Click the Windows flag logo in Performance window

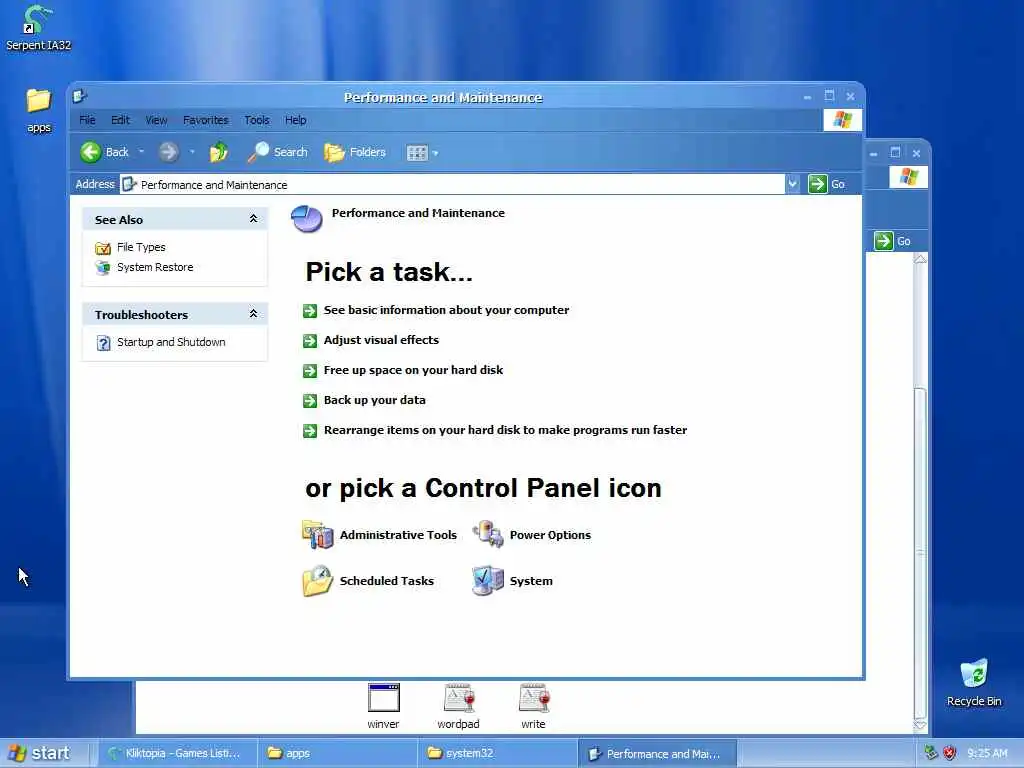pyautogui.click(x=842, y=120)
